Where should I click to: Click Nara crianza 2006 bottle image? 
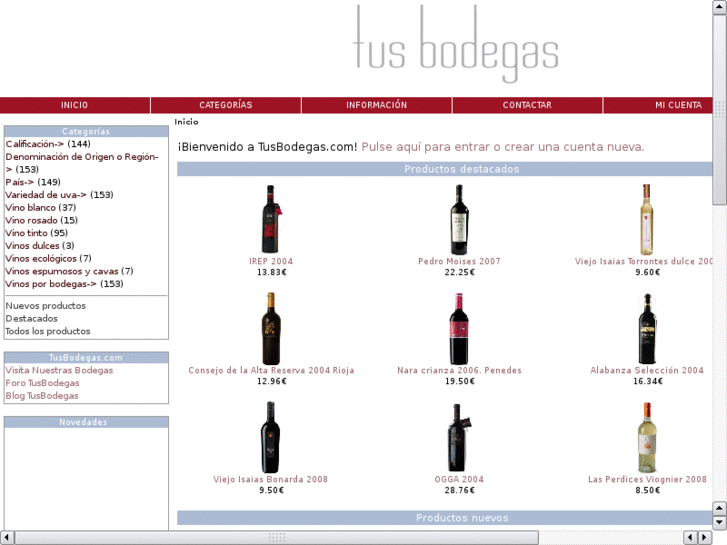pos(459,328)
